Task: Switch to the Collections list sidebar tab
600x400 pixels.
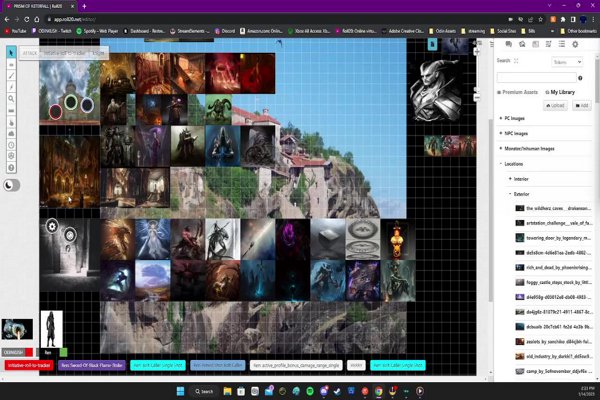Action: click(x=562, y=44)
